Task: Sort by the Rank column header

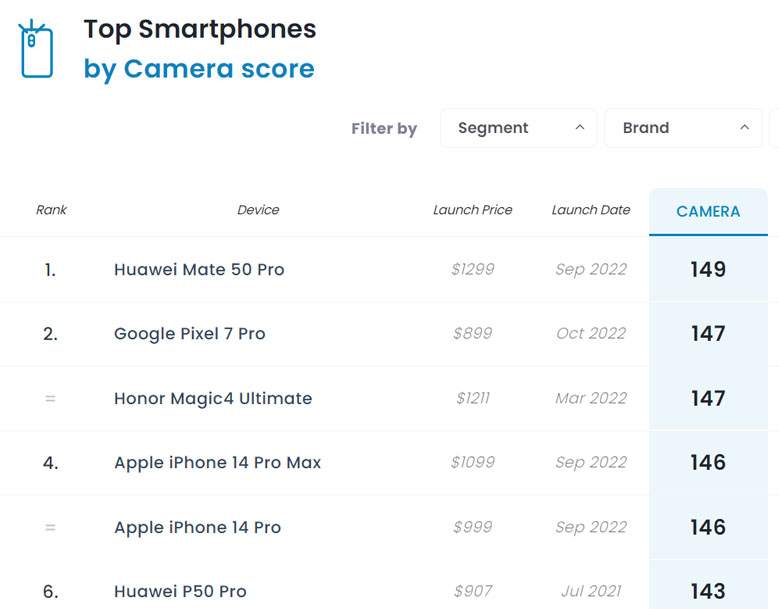Action: (x=51, y=210)
